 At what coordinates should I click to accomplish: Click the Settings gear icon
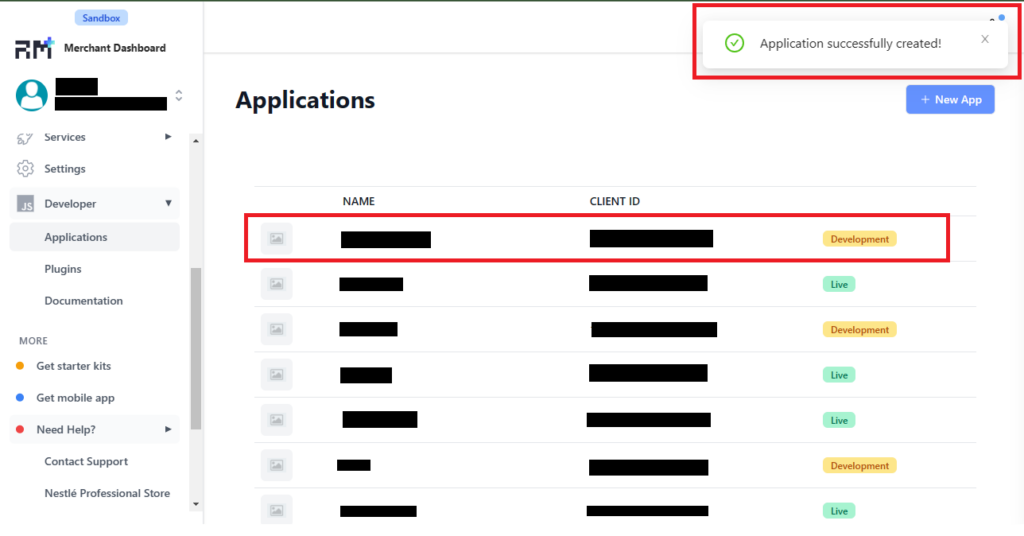(26, 169)
